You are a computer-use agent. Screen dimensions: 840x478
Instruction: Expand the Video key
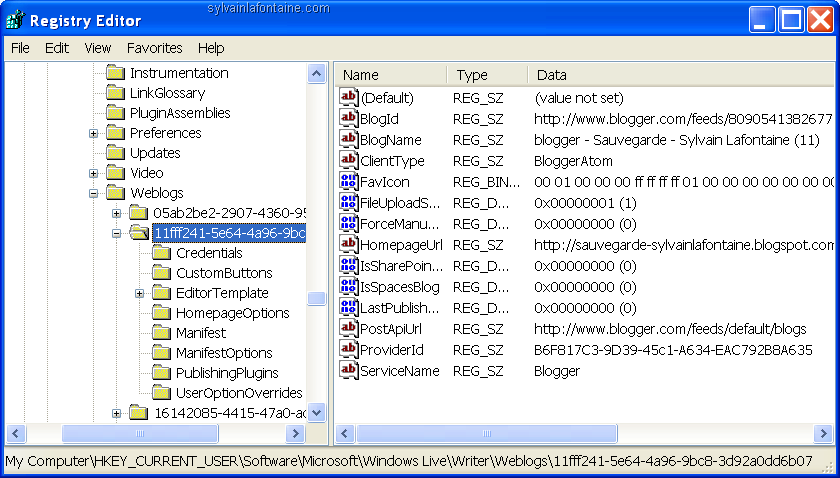click(x=94, y=173)
